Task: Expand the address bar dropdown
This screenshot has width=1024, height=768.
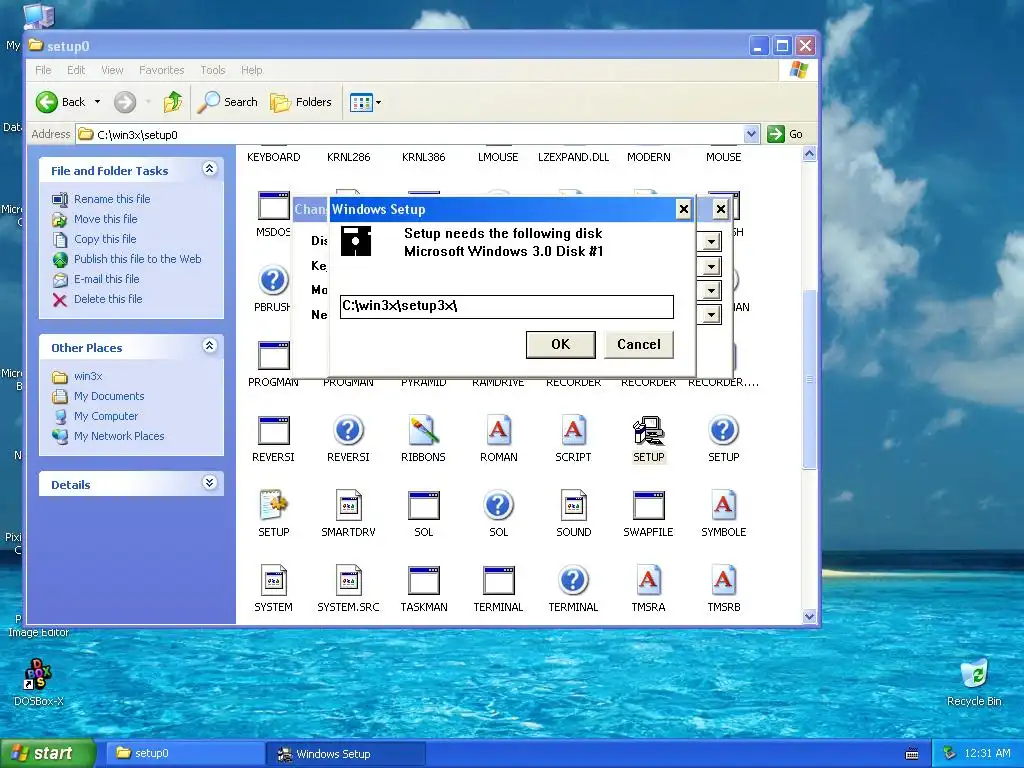Action: point(751,134)
